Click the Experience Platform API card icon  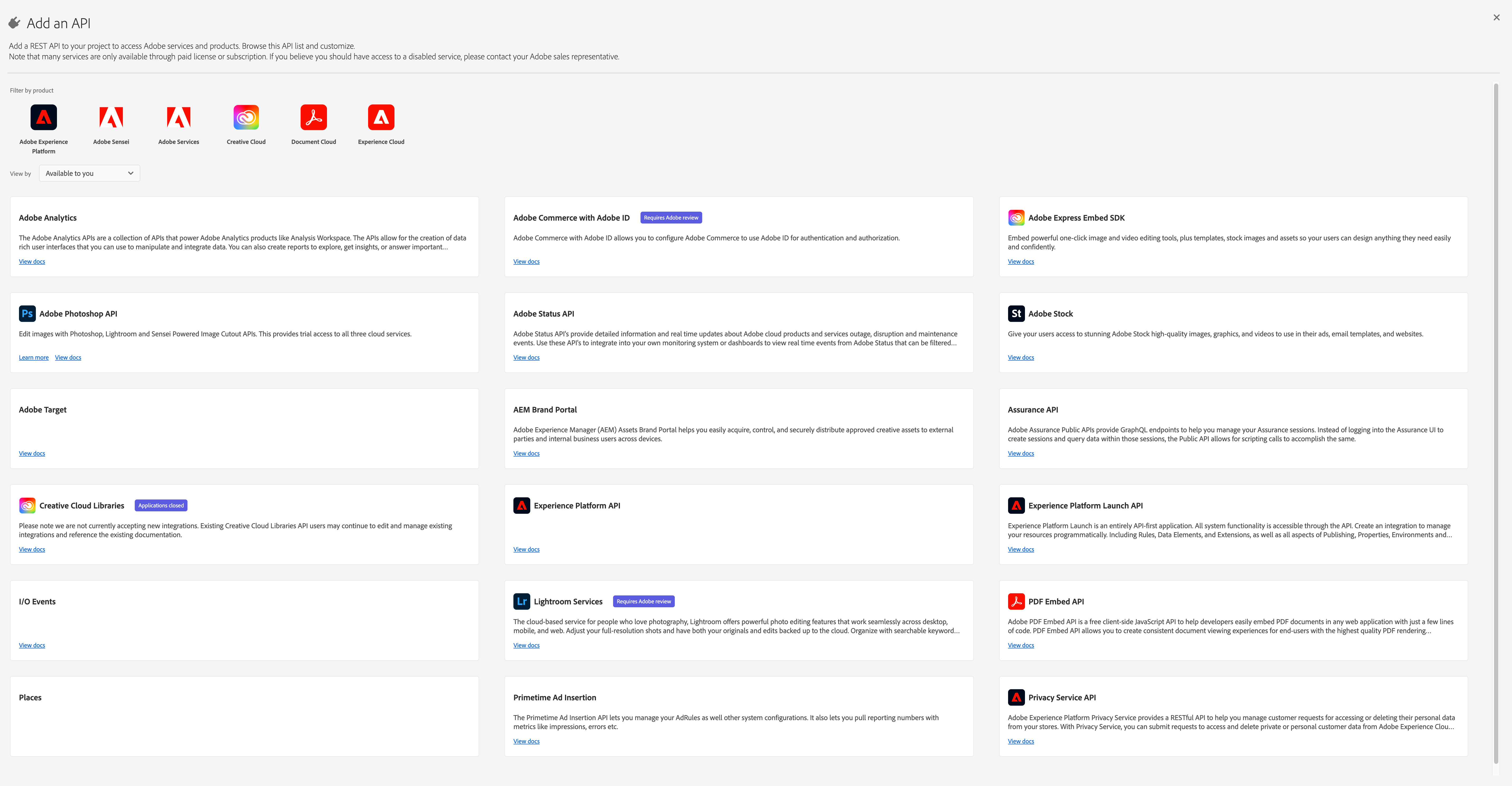[x=521, y=506]
